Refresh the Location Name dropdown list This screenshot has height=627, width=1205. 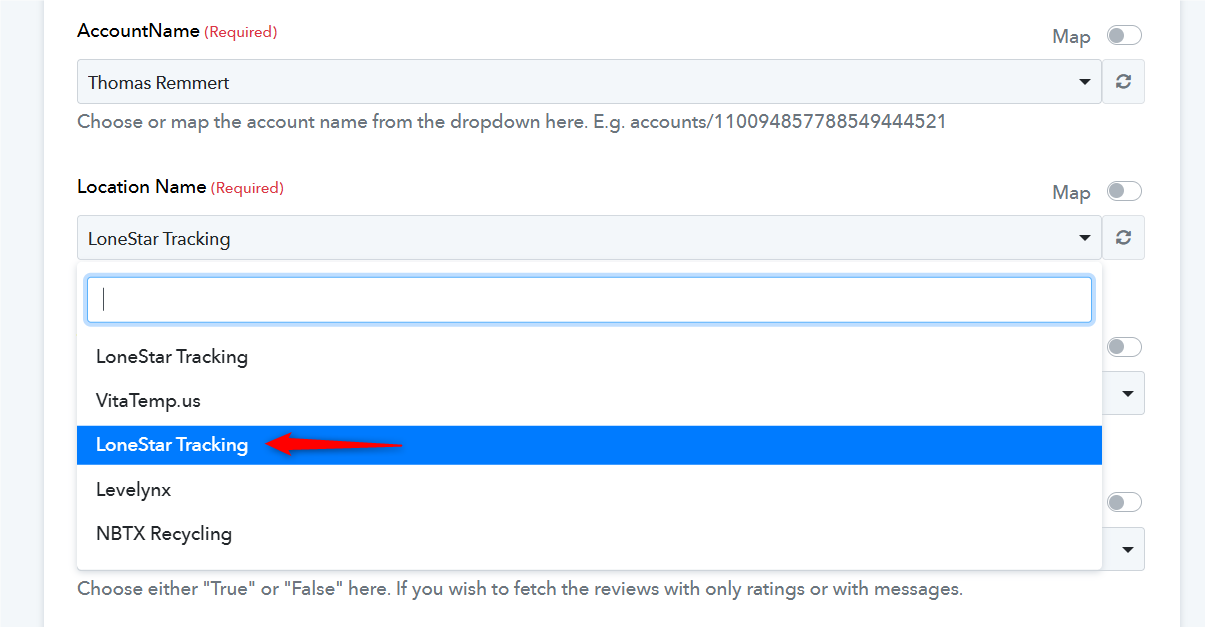point(1123,238)
